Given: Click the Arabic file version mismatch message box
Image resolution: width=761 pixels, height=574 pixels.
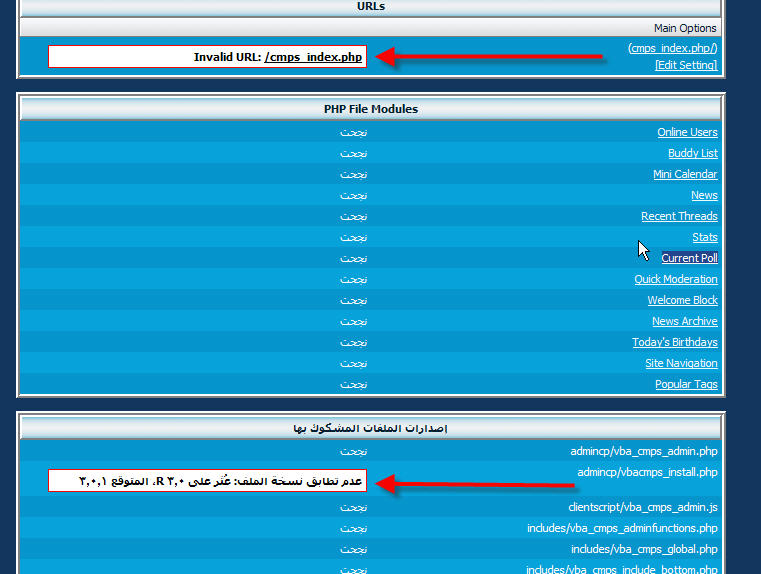Looking at the screenshot, I should point(208,481).
